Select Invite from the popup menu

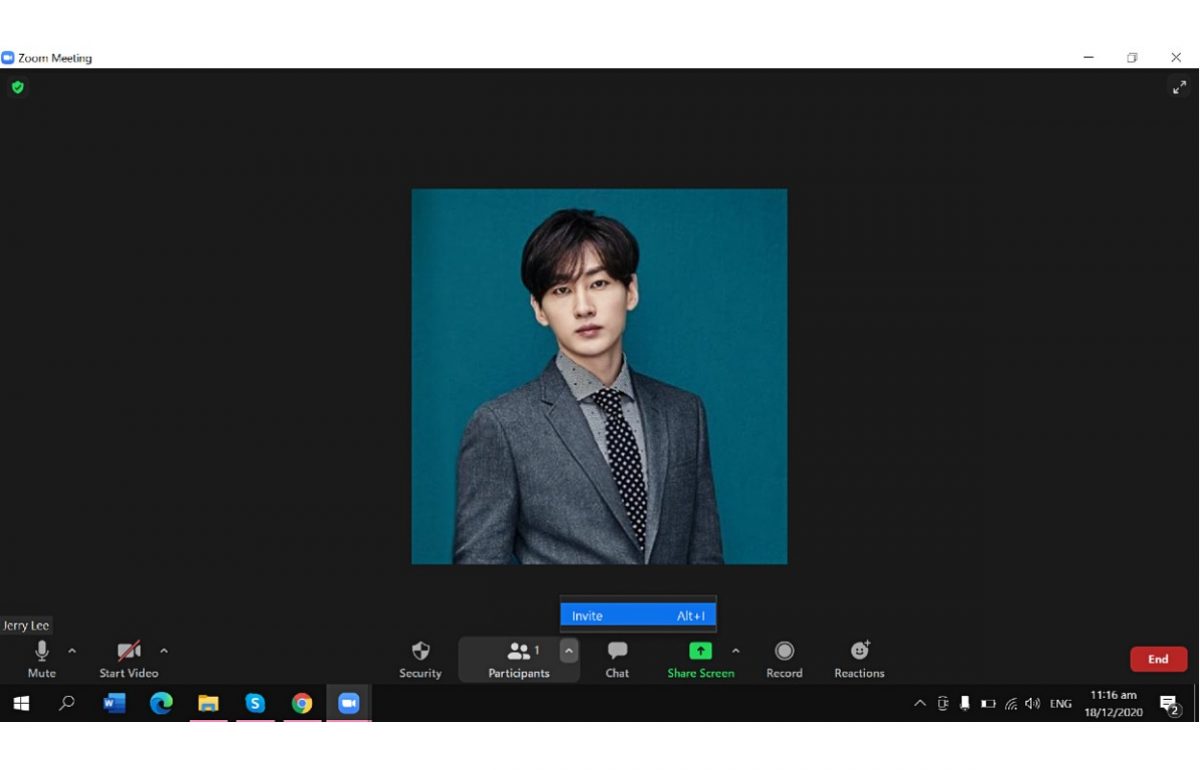tap(637, 616)
